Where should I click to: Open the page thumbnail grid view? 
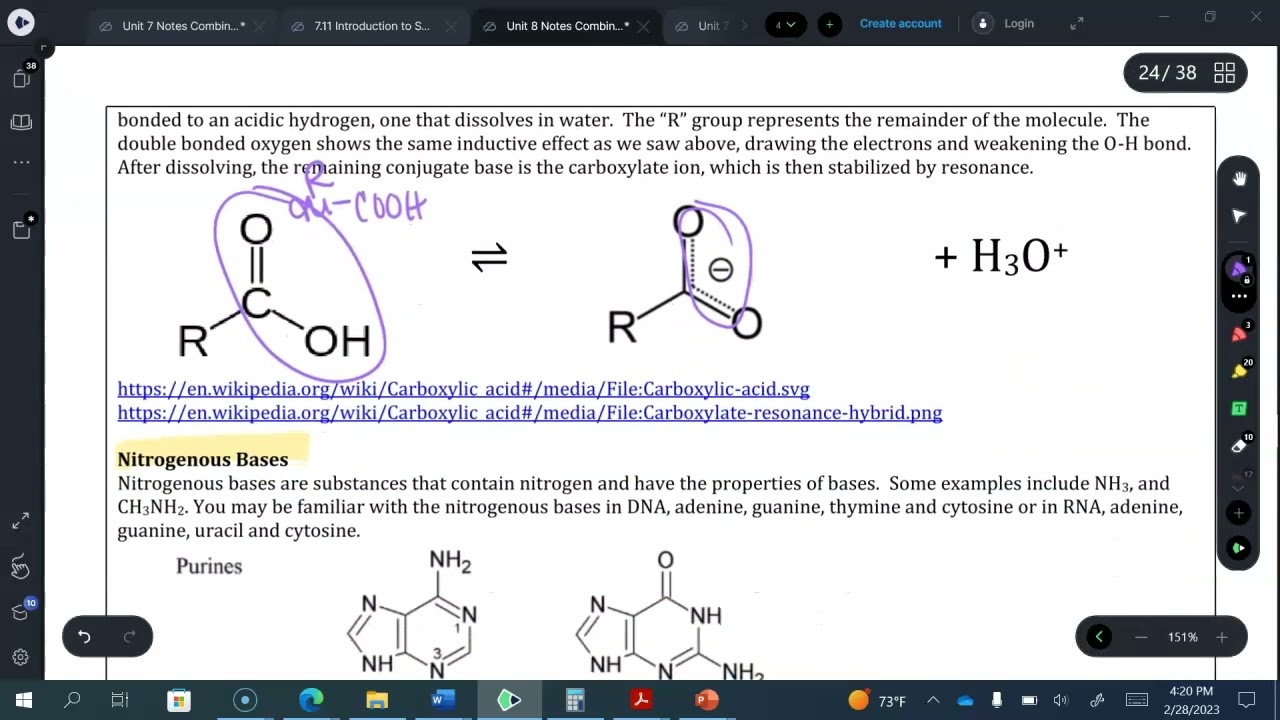1224,73
